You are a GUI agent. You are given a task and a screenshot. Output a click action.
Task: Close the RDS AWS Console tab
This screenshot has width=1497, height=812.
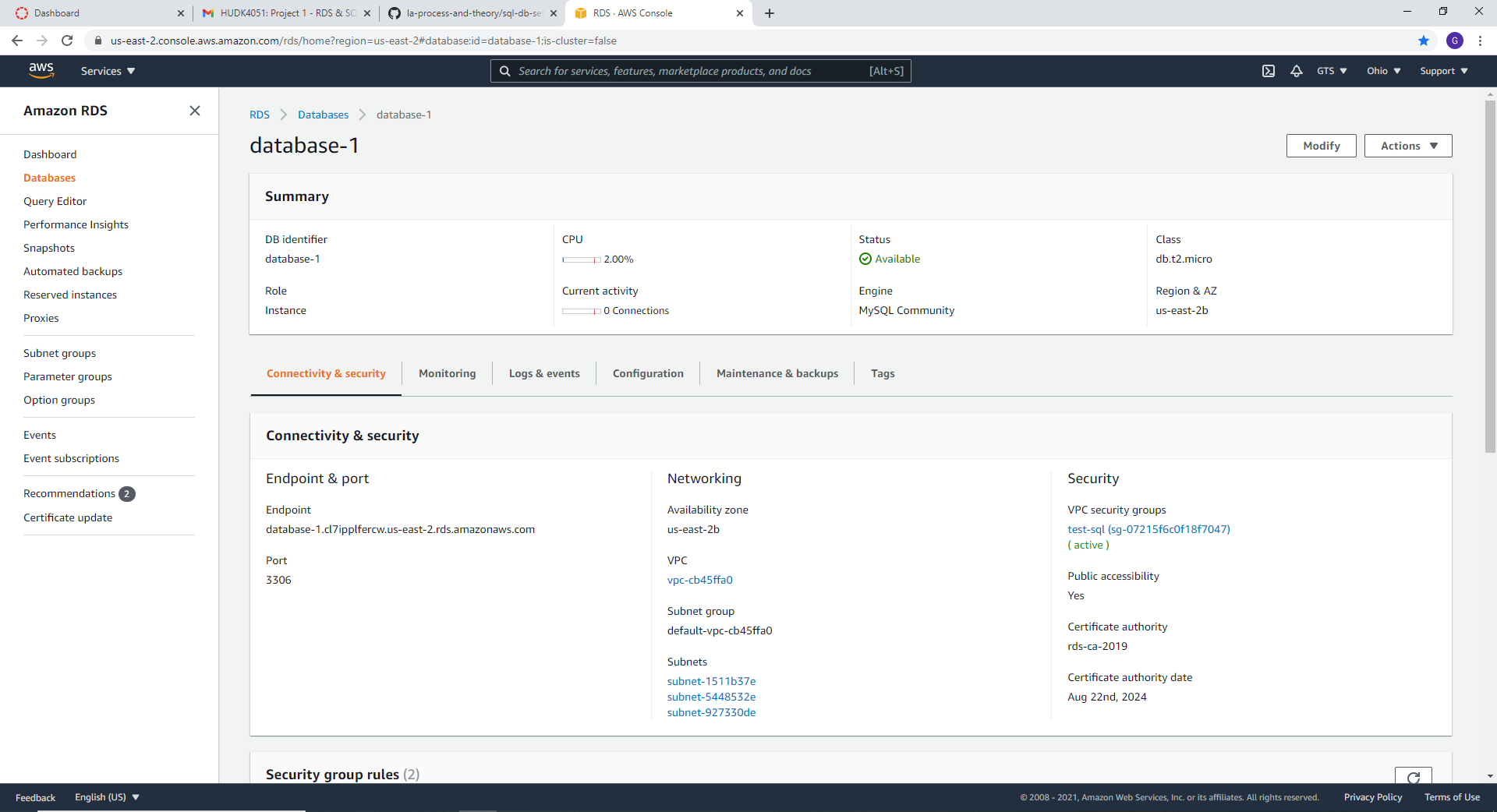tap(740, 13)
